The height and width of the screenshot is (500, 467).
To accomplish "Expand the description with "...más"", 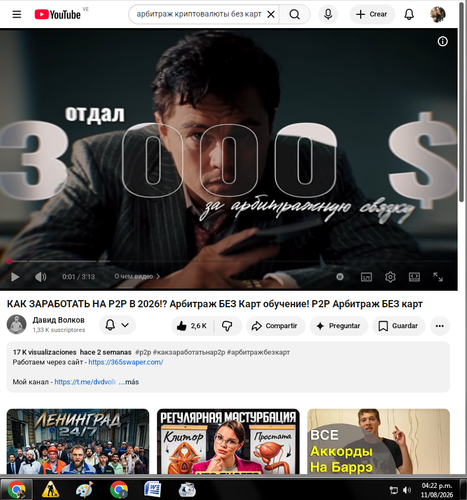I will click(129, 382).
